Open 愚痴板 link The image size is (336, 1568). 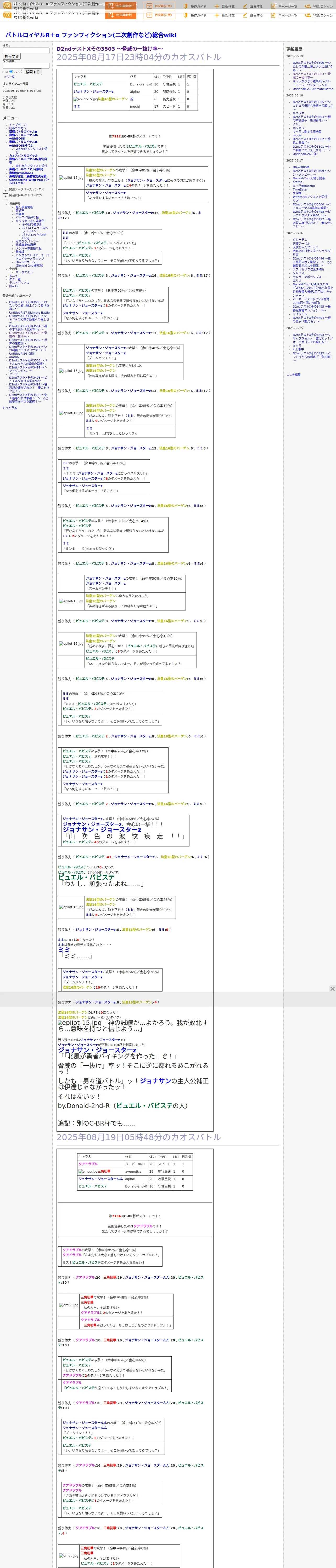pyautogui.click(x=20, y=251)
